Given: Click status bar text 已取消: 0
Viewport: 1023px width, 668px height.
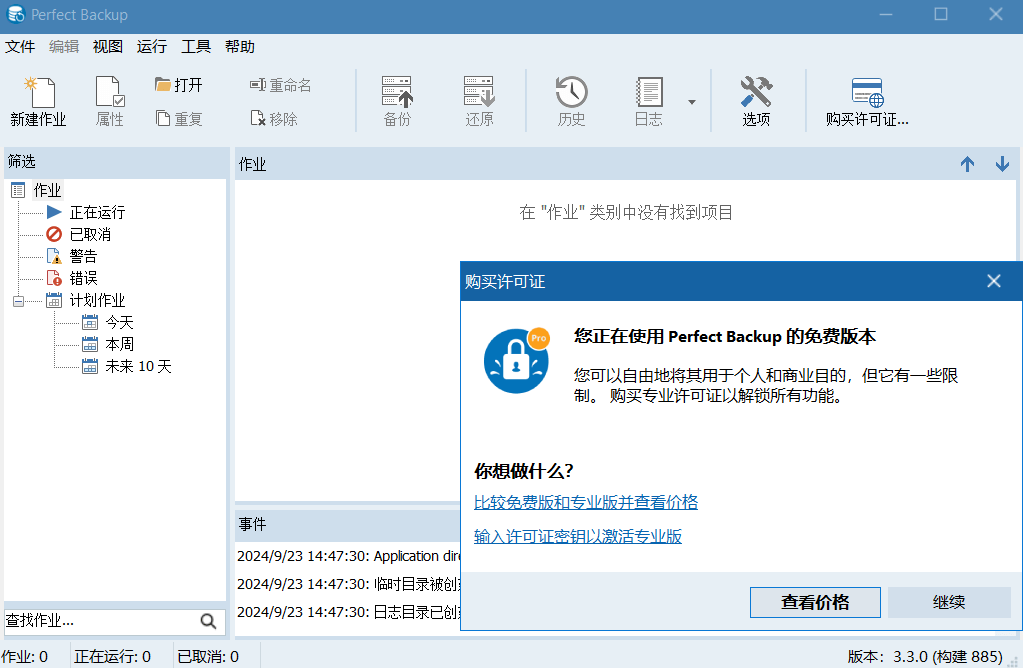Looking at the screenshot, I should (208, 656).
